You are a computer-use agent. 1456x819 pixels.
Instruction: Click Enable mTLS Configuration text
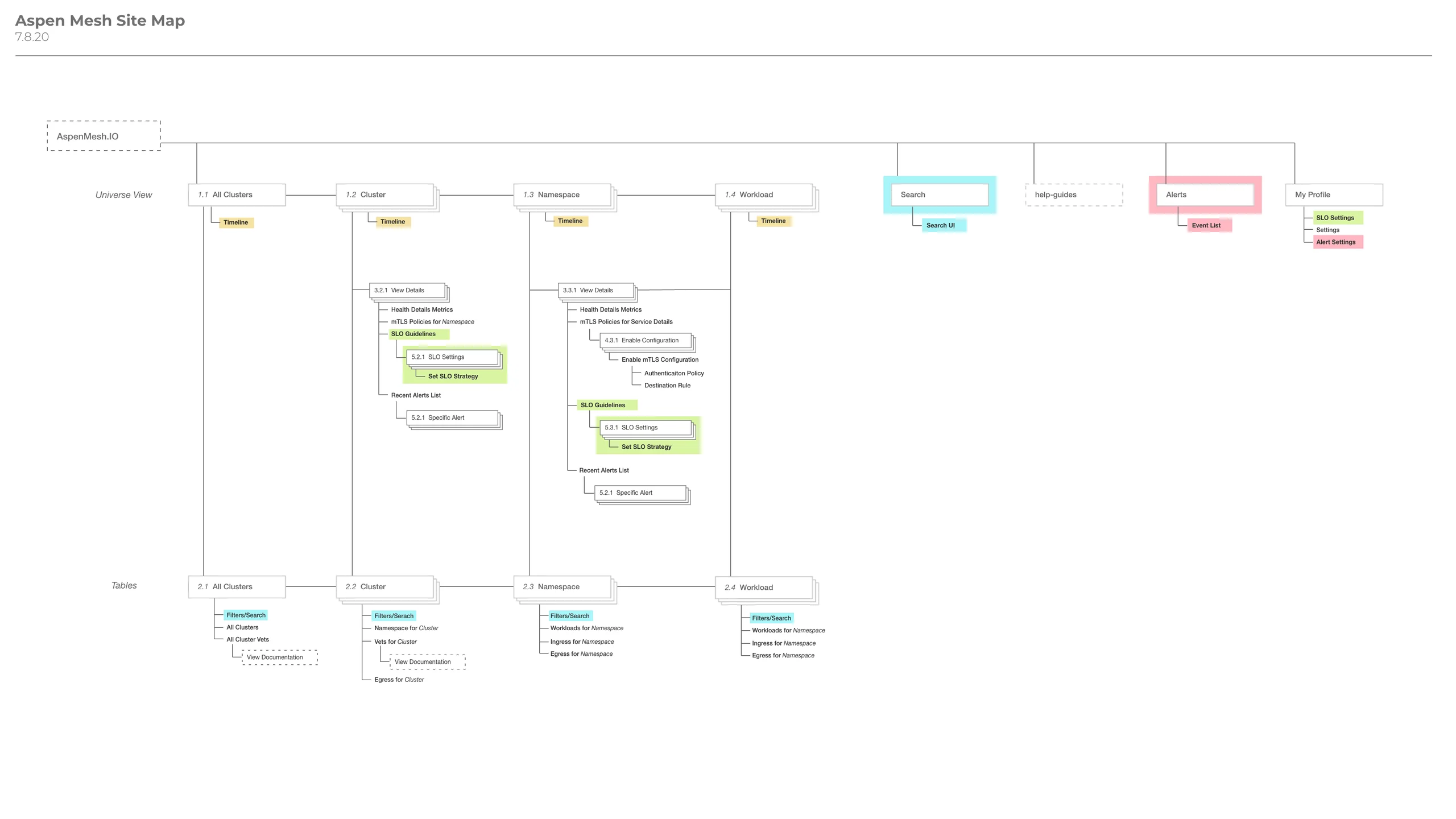point(660,360)
